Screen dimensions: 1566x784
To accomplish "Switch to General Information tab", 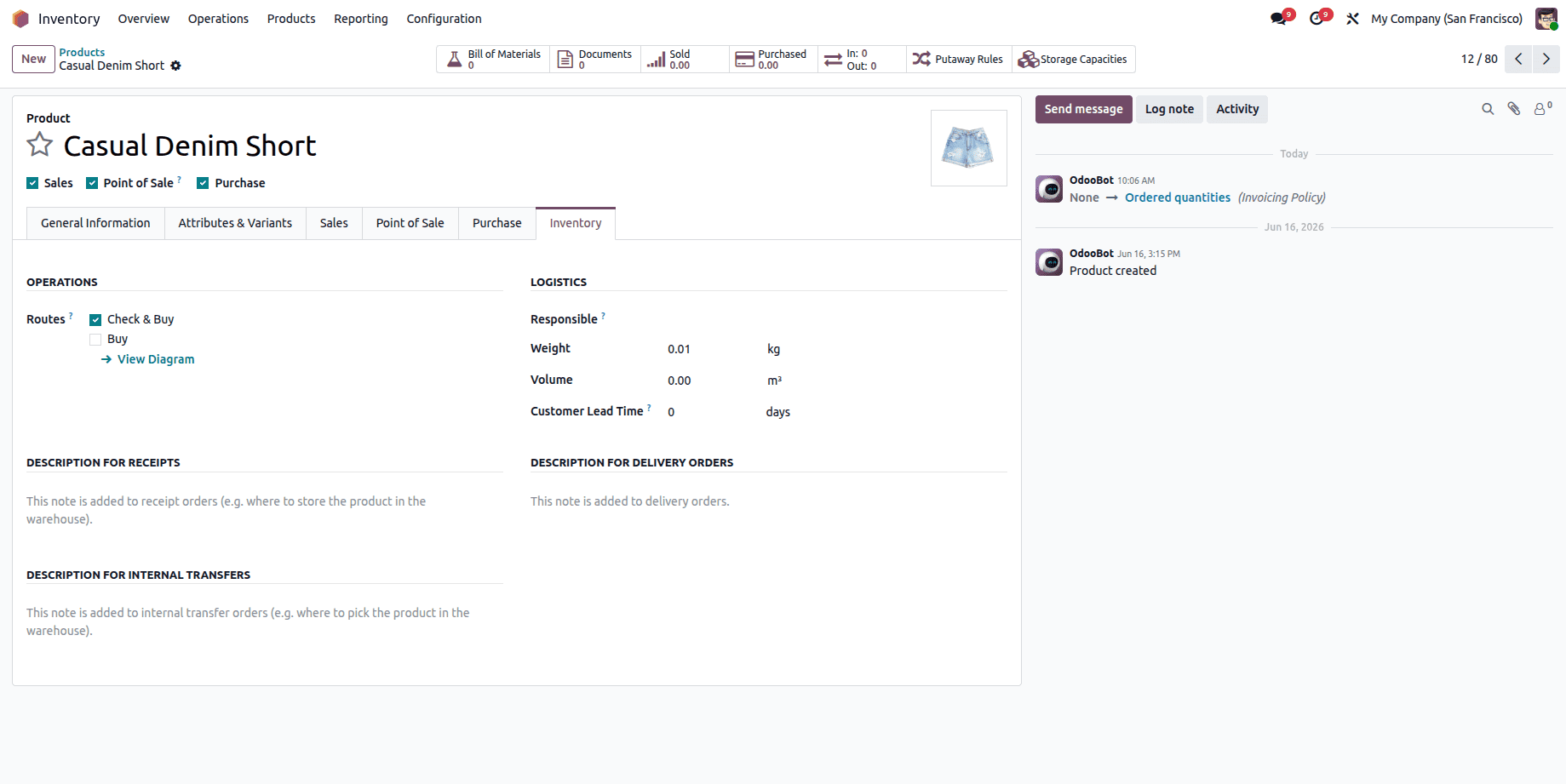I will pyautogui.click(x=95, y=223).
